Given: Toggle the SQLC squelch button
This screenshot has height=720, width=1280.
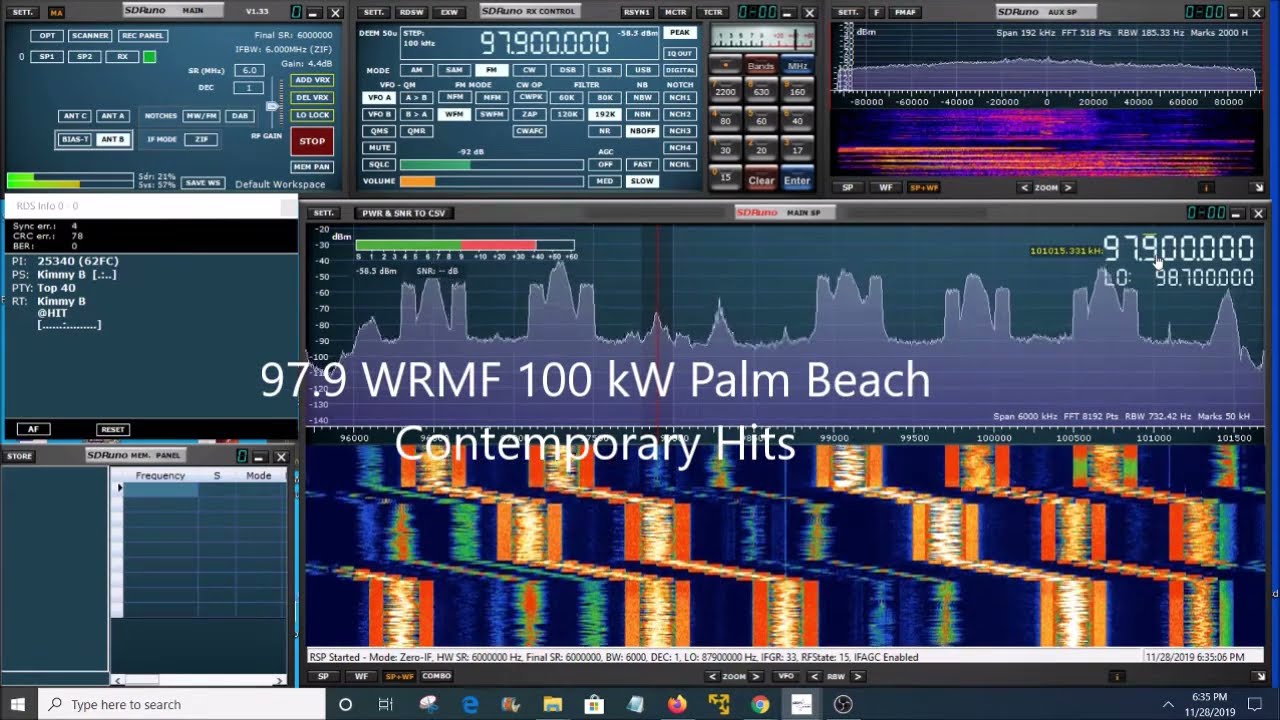Looking at the screenshot, I should tap(379, 165).
